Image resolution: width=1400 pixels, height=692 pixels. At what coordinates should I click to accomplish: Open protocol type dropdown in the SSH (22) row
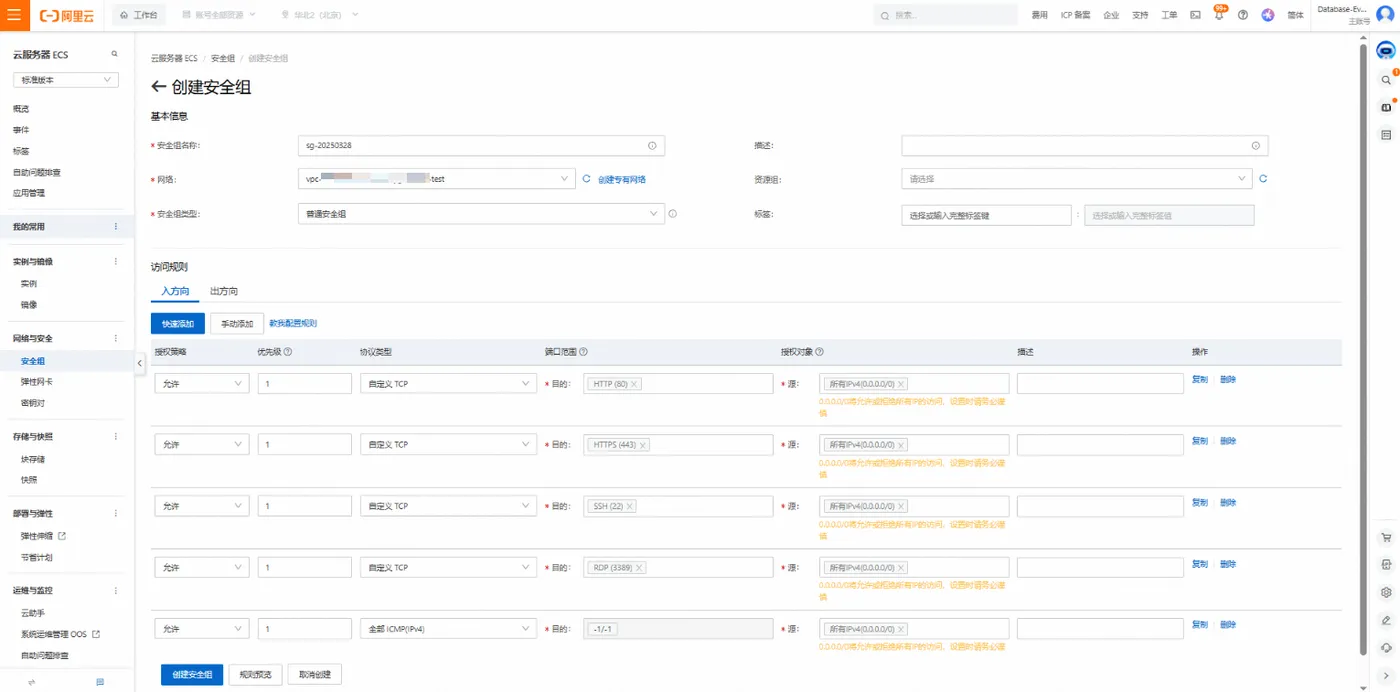pyautogui.click(x=448, y=507)
